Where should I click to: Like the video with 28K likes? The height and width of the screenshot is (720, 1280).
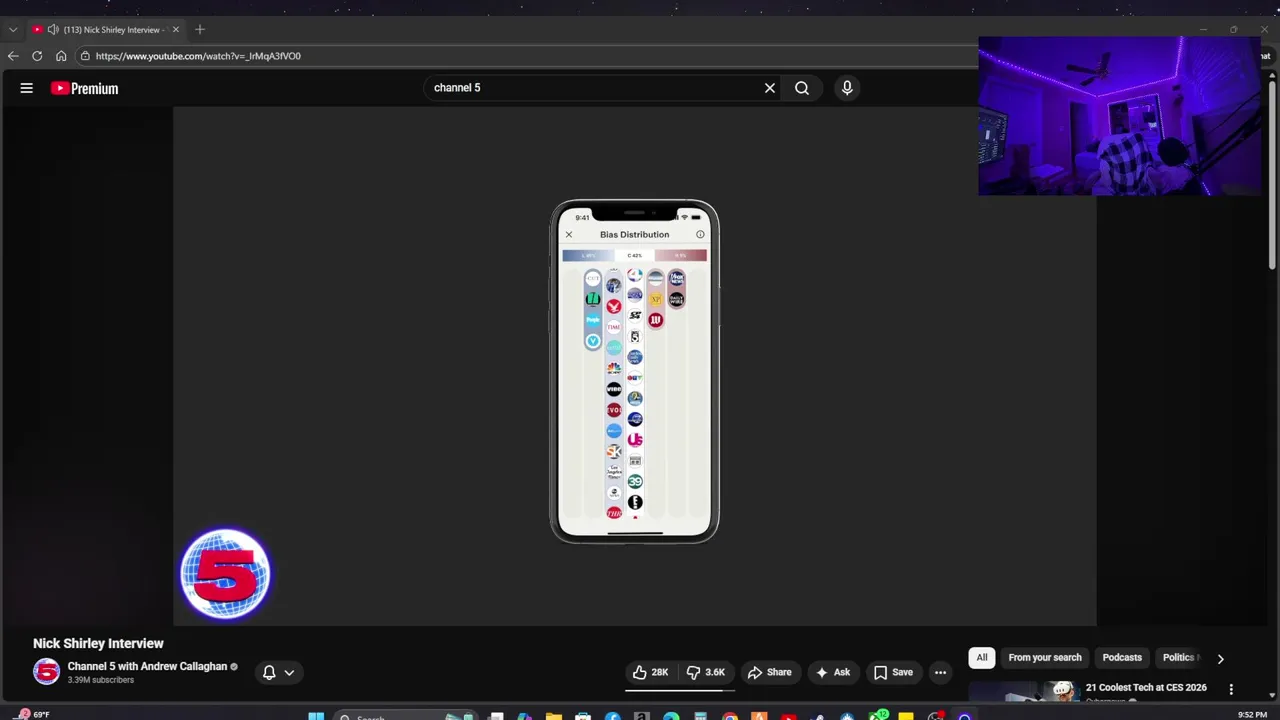click(650, 672)
